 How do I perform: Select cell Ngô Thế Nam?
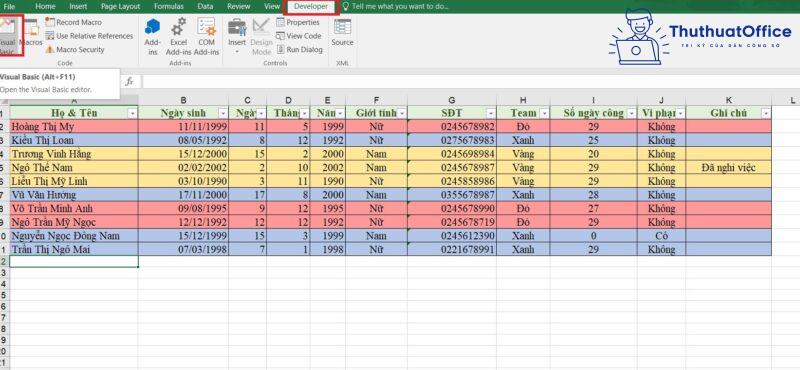(74, 167)
